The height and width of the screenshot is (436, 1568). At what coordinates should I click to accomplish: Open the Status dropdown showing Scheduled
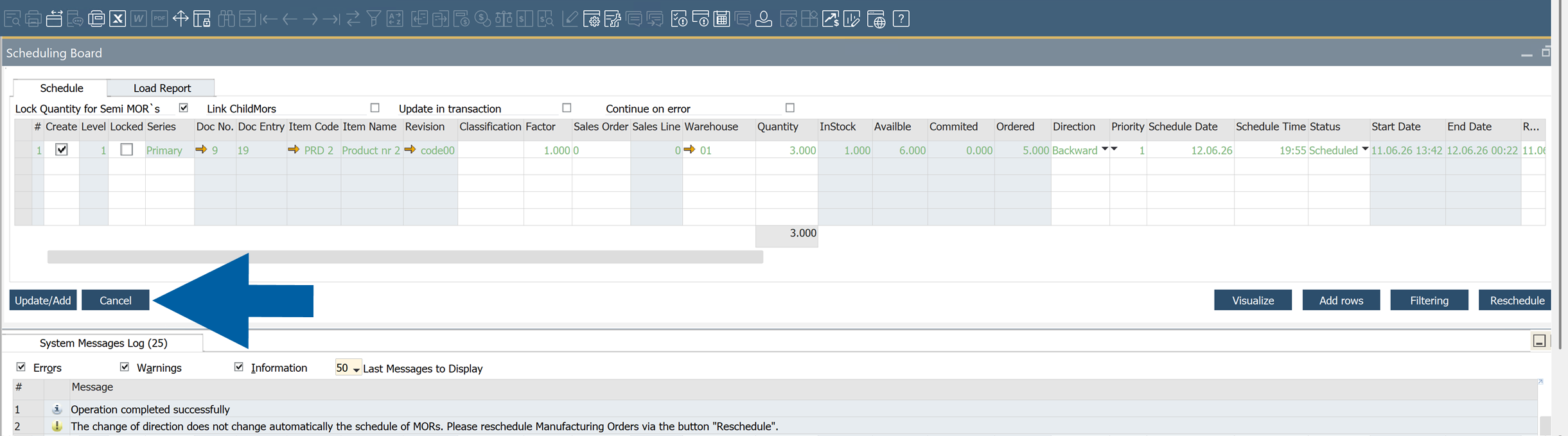click(x=1365, y=149)
